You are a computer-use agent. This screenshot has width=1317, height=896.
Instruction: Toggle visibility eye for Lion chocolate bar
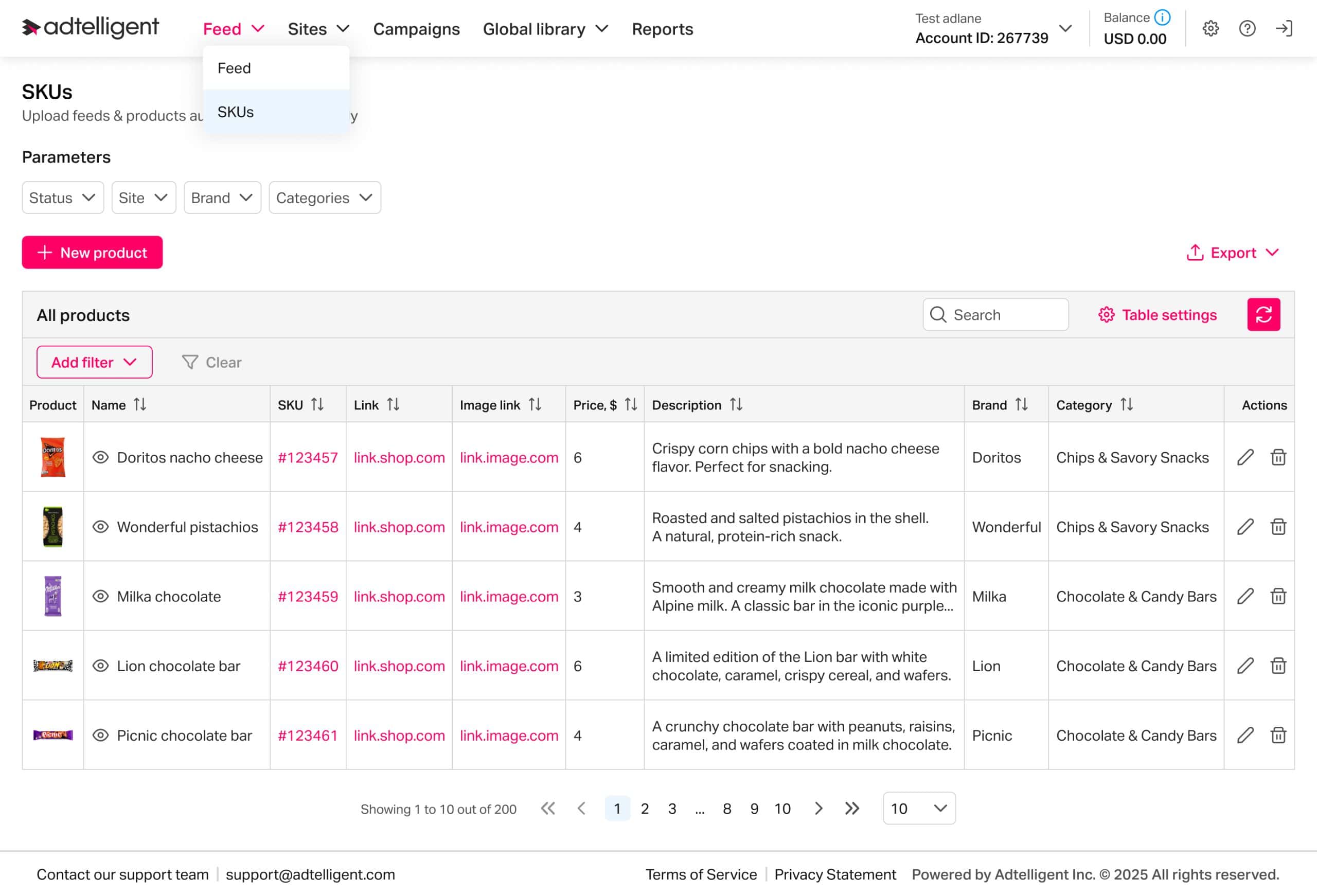pyautogui.click(x=100, y=666)
